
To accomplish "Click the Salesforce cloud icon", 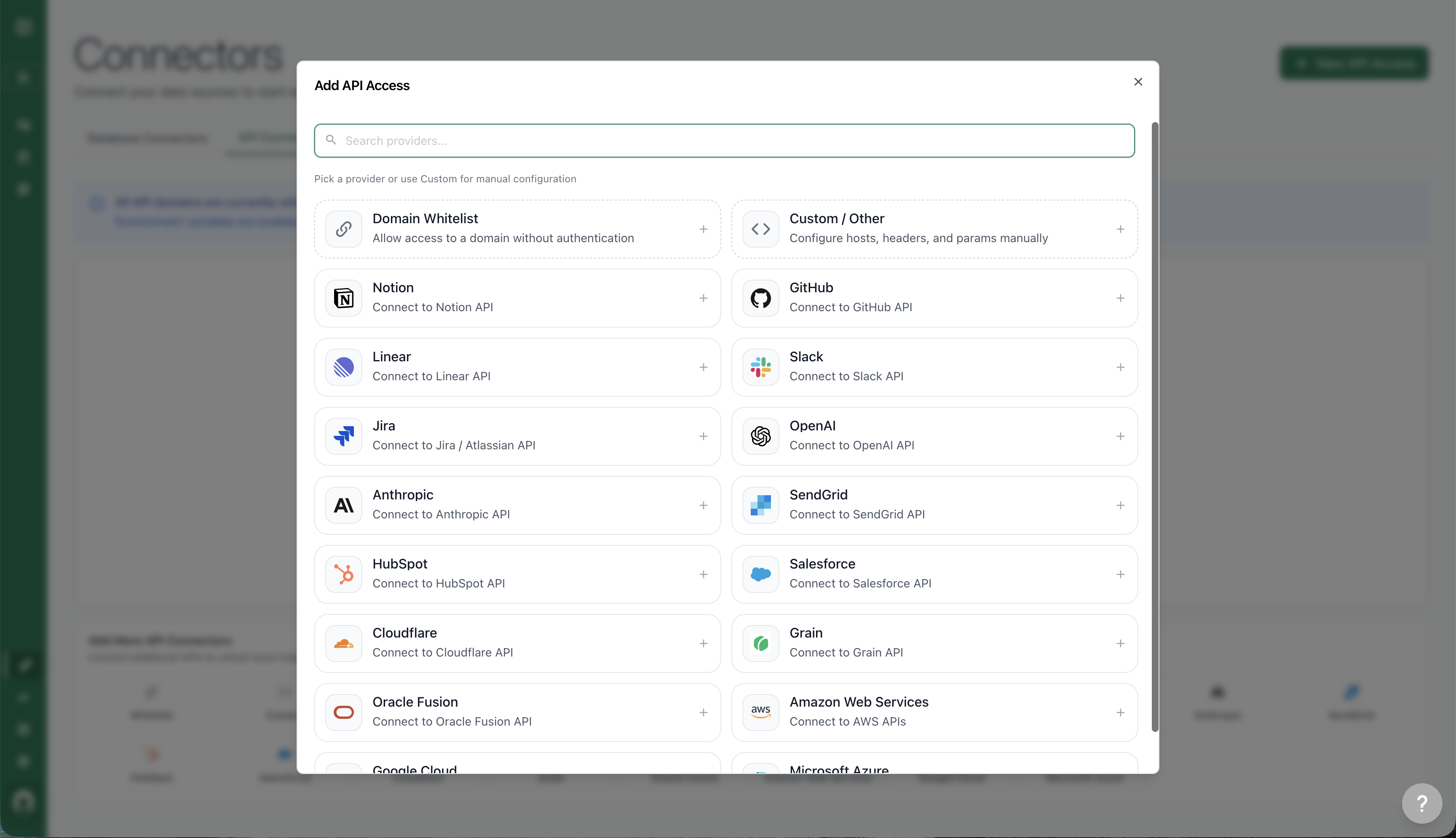I will click(760, 574).
